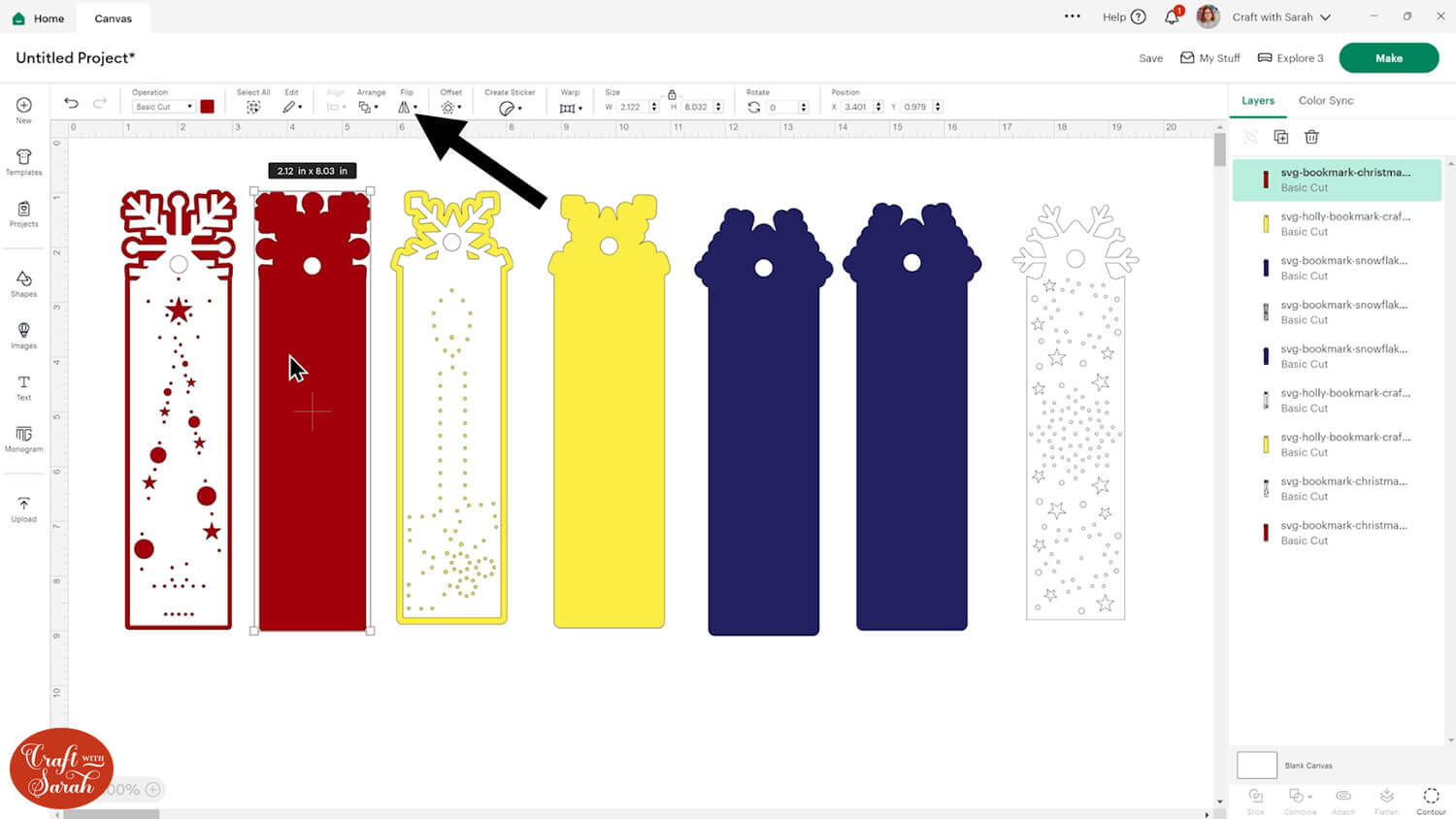Image resolution: width=1456 pixels, height=819 pixels.
Task: Click the Undo arrow in the toolbar
Action: click(x=71, y=103)
